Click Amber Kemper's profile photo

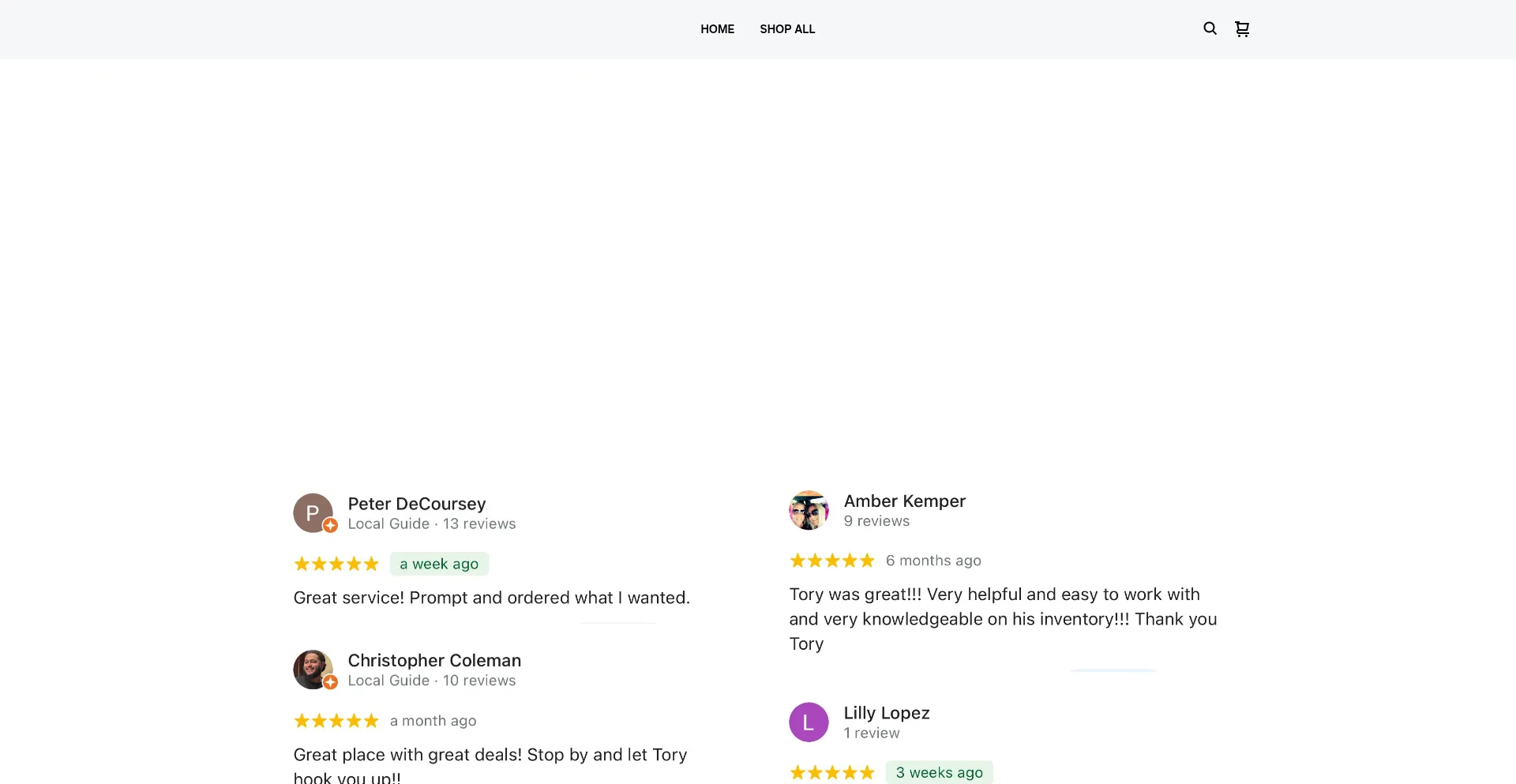pyautogui.click(x=809, y=510)
